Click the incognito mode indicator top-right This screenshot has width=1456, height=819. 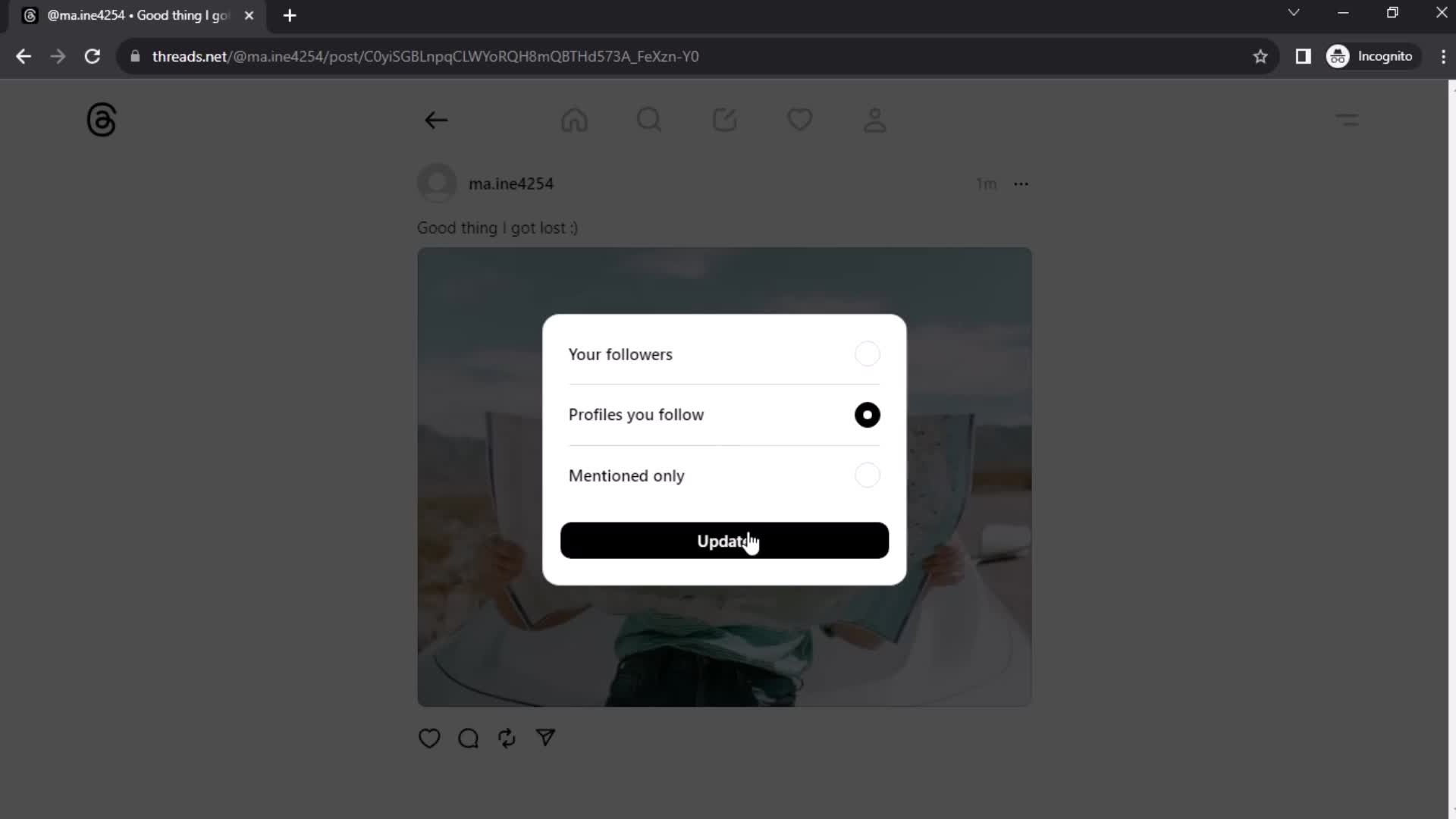[1376, 56]
